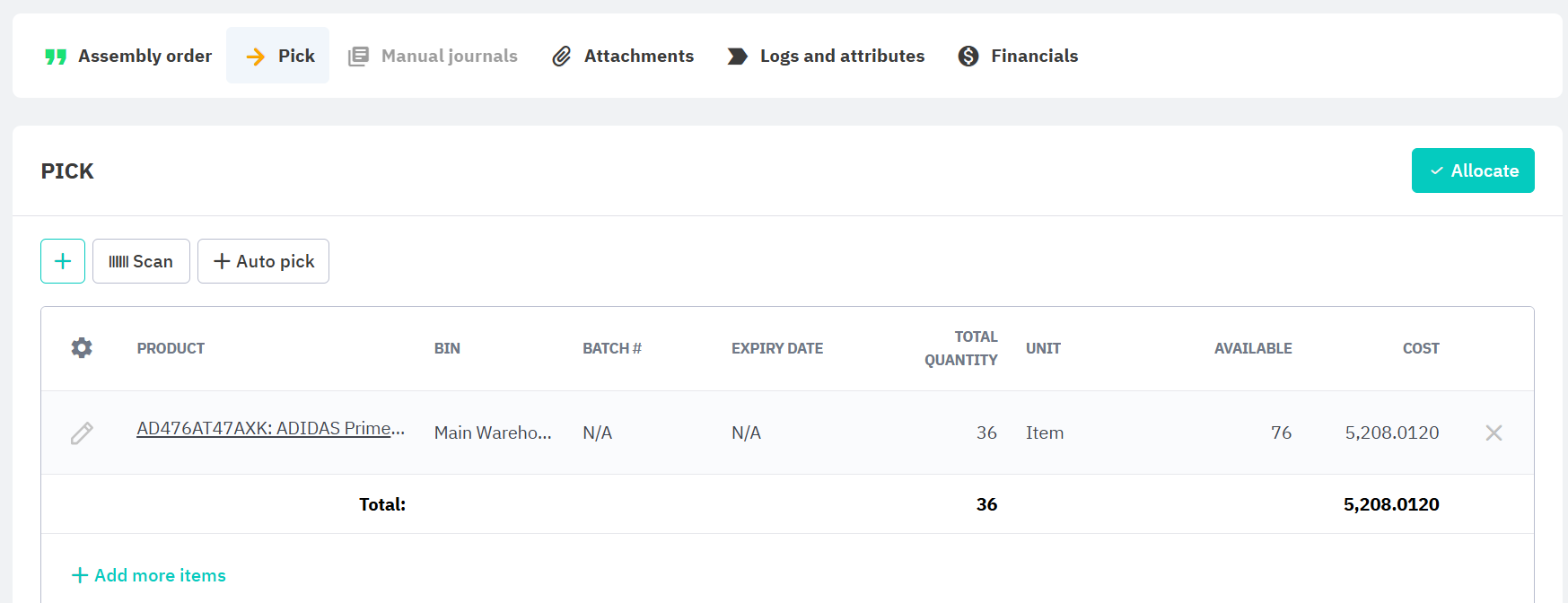This screenshot has height=603, width=1568.
Task: Click the Cost column header
Action: coord(1420,348)
